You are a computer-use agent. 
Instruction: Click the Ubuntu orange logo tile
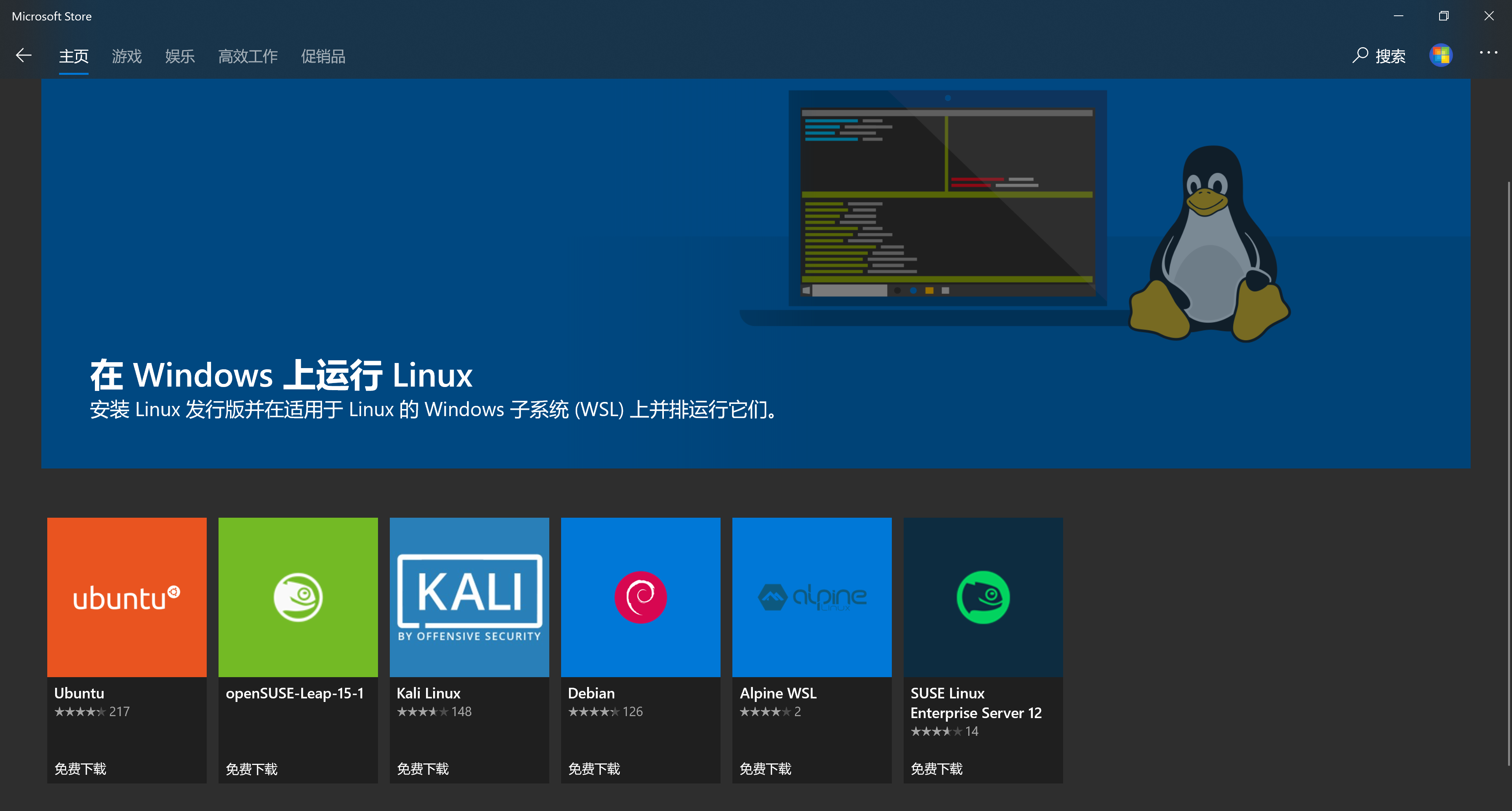coord(127,597)
